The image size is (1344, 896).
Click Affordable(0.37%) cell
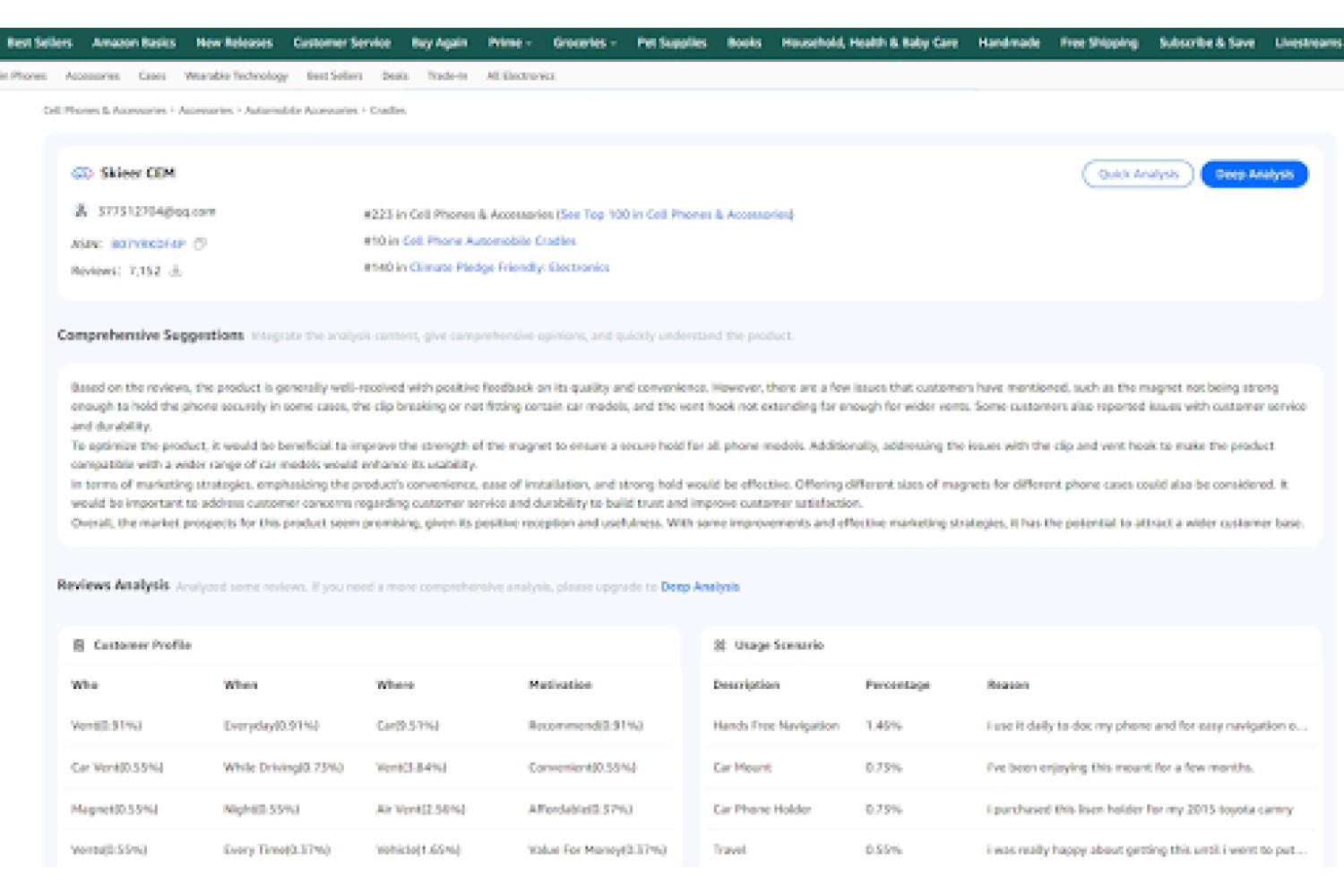pyautogui.click(x=581, y=809)
